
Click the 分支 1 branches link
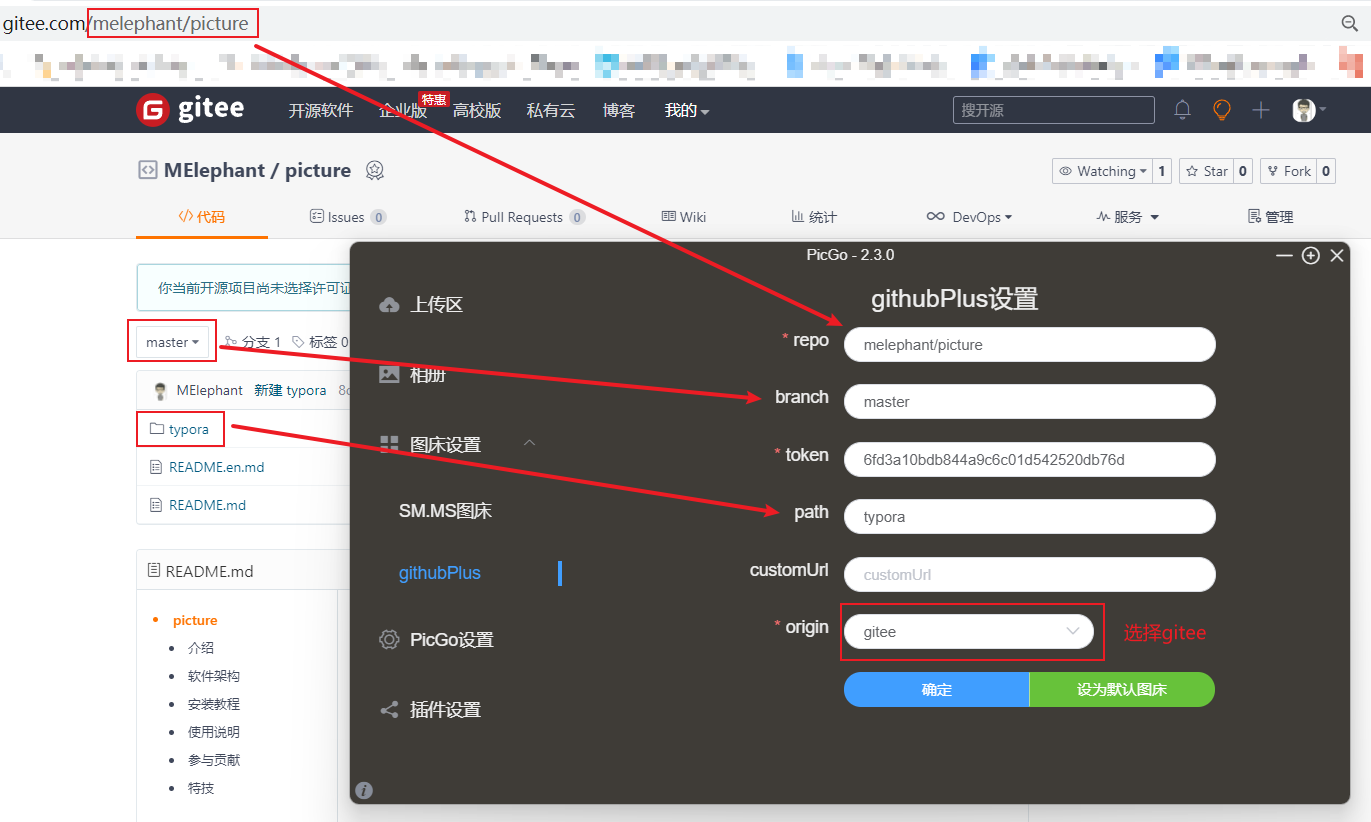point(254,342)
